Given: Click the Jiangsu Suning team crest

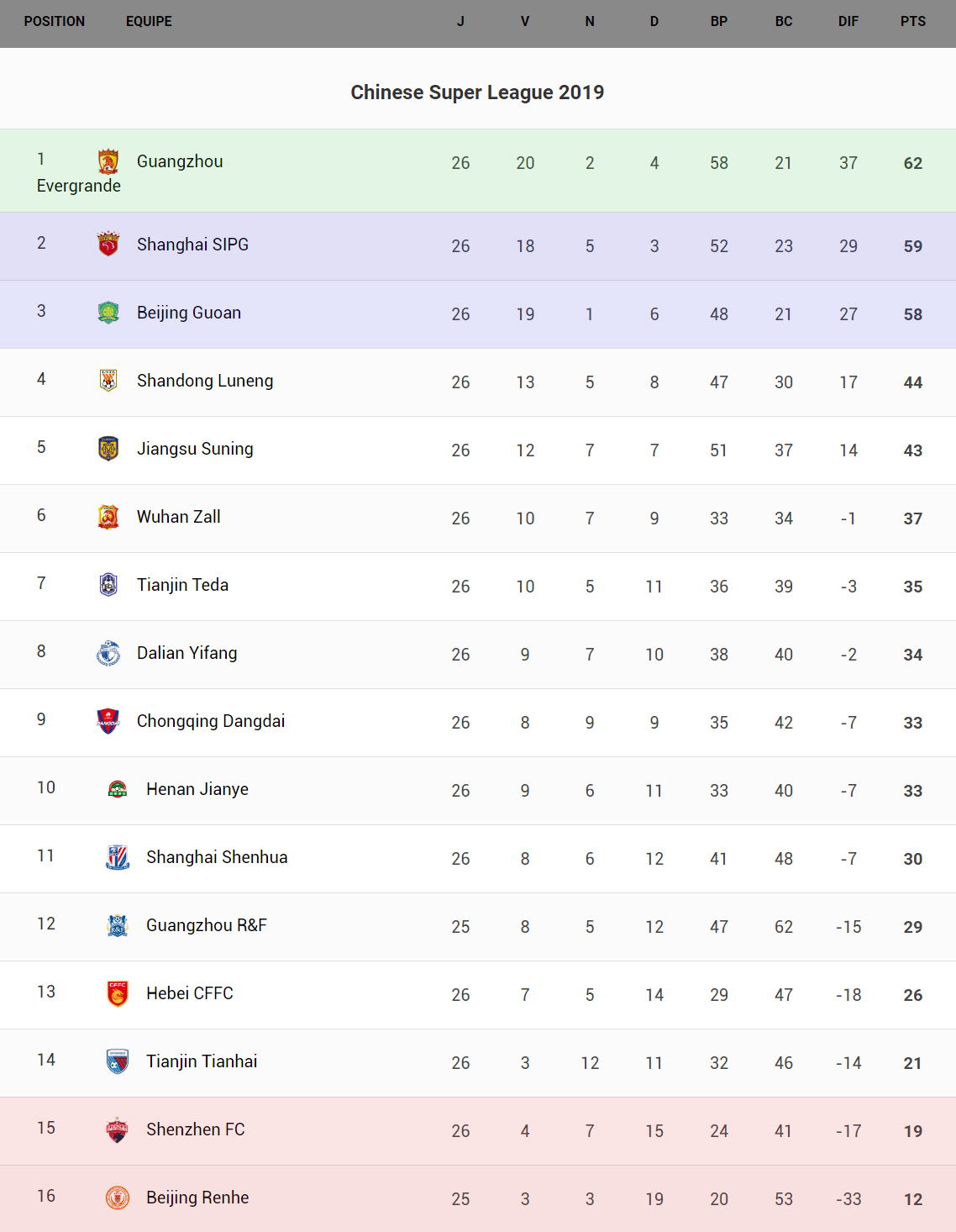Looking at the screenshot, I should (108, 449).
